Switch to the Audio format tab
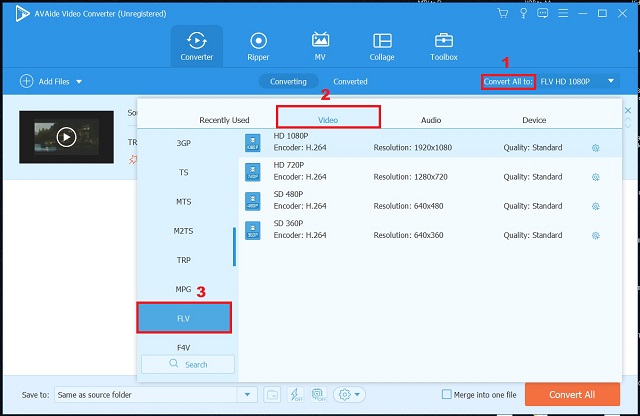 [431, 120]
